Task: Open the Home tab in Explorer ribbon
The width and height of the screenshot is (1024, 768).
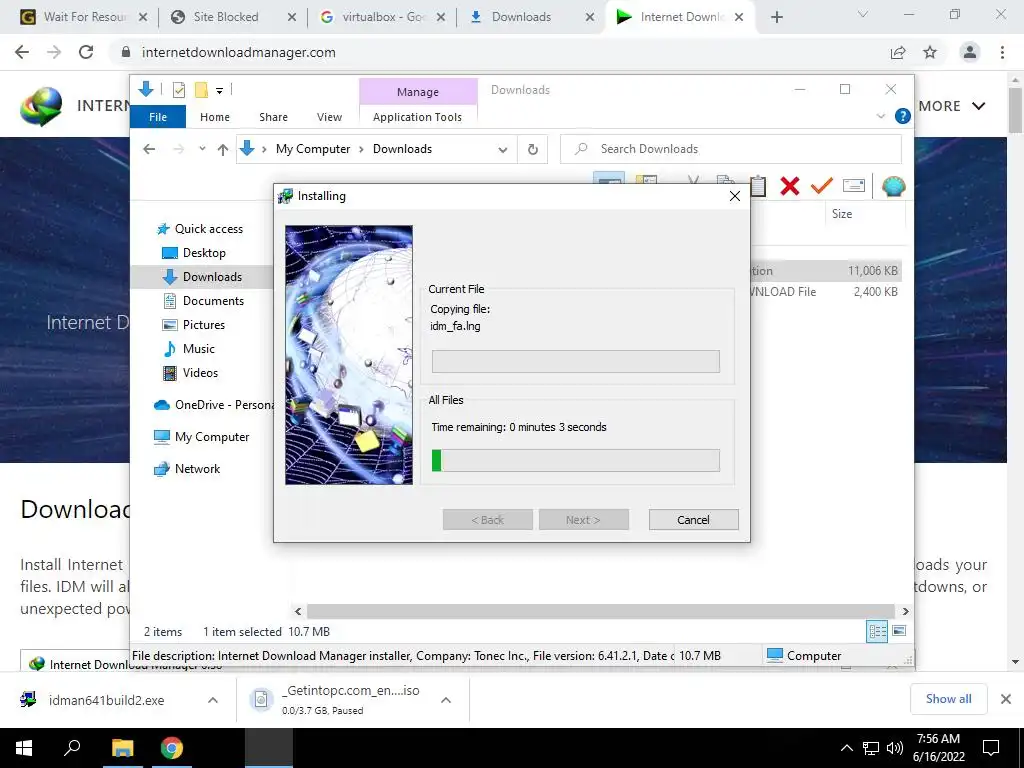Action: [x=215, y=117]
